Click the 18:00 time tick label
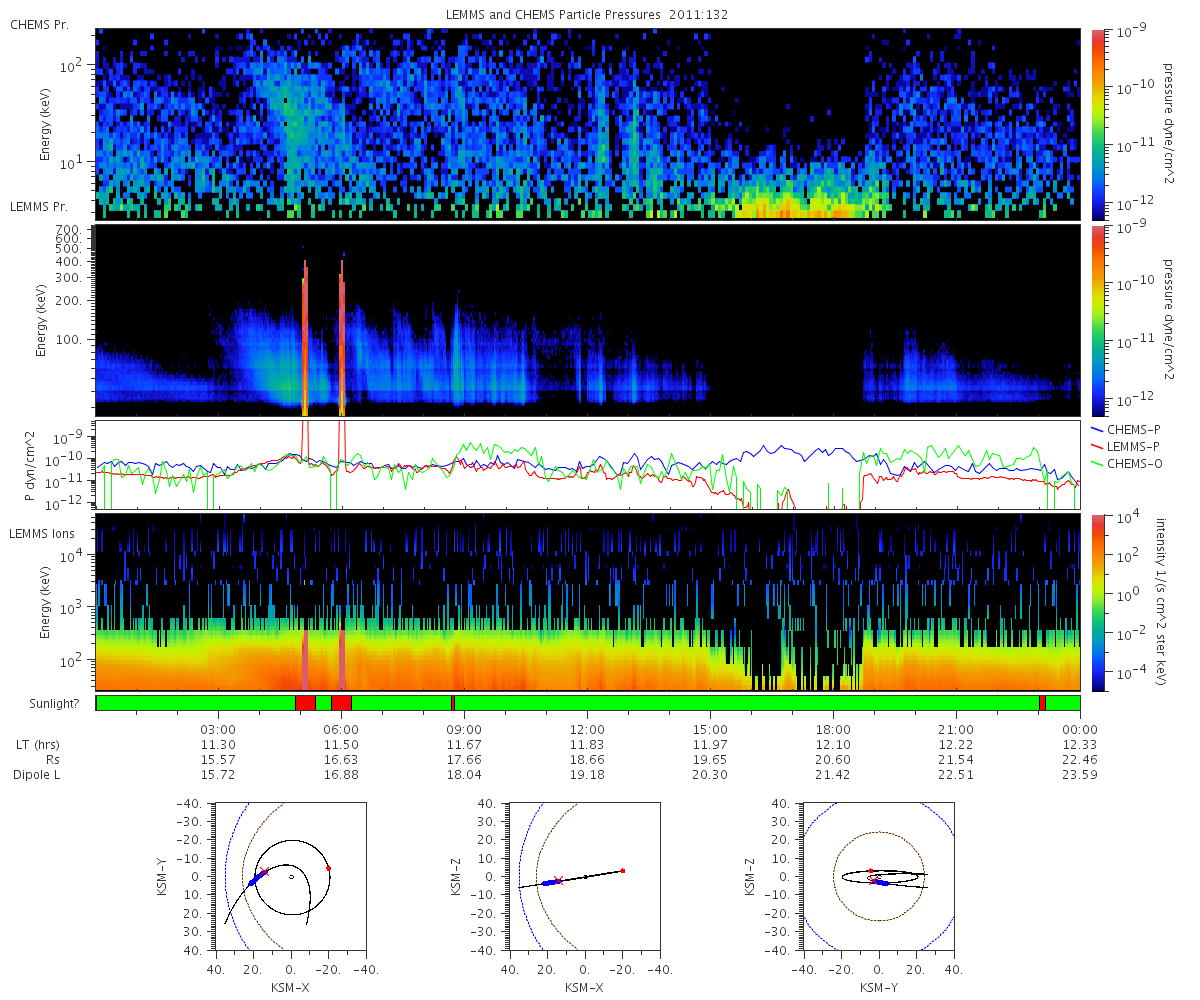Viewport: 1200px width, 1000px height. [834, 730]
